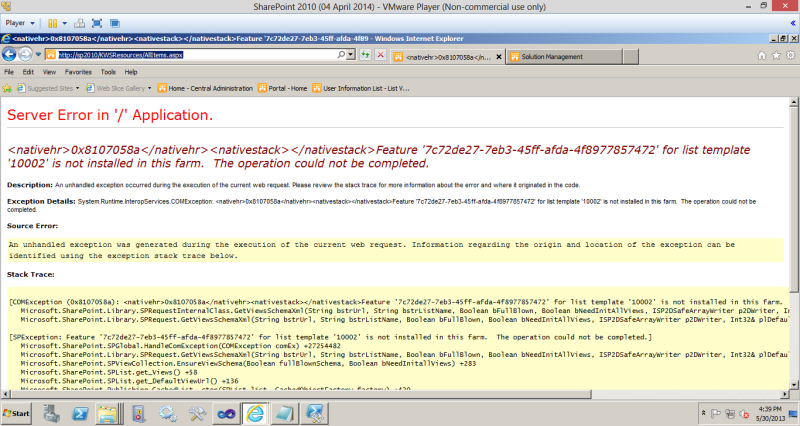This screenshot has height=426, width=800.
Task: Open the VMware Player menu
Action: click(x=19, y=23)
